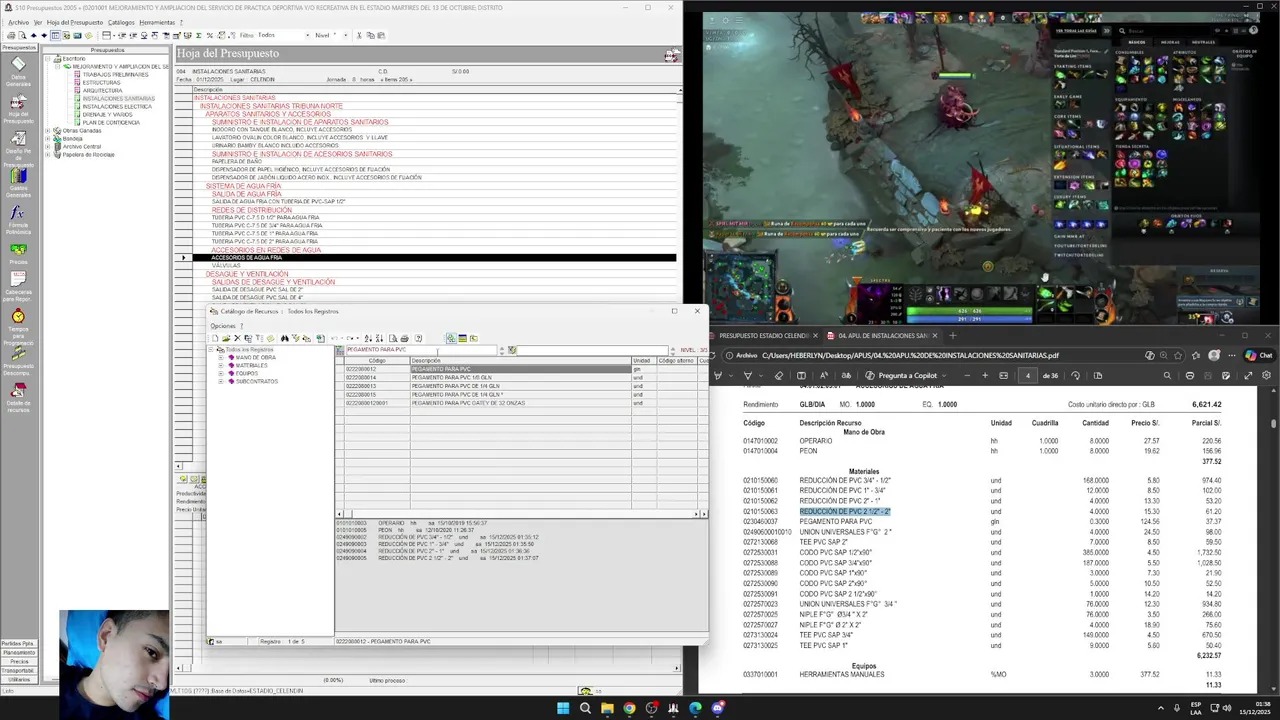Click search magnifier in PDF toolbar
The image size is (1280, 720).
pyautogui.click(x=1167, y=375)
